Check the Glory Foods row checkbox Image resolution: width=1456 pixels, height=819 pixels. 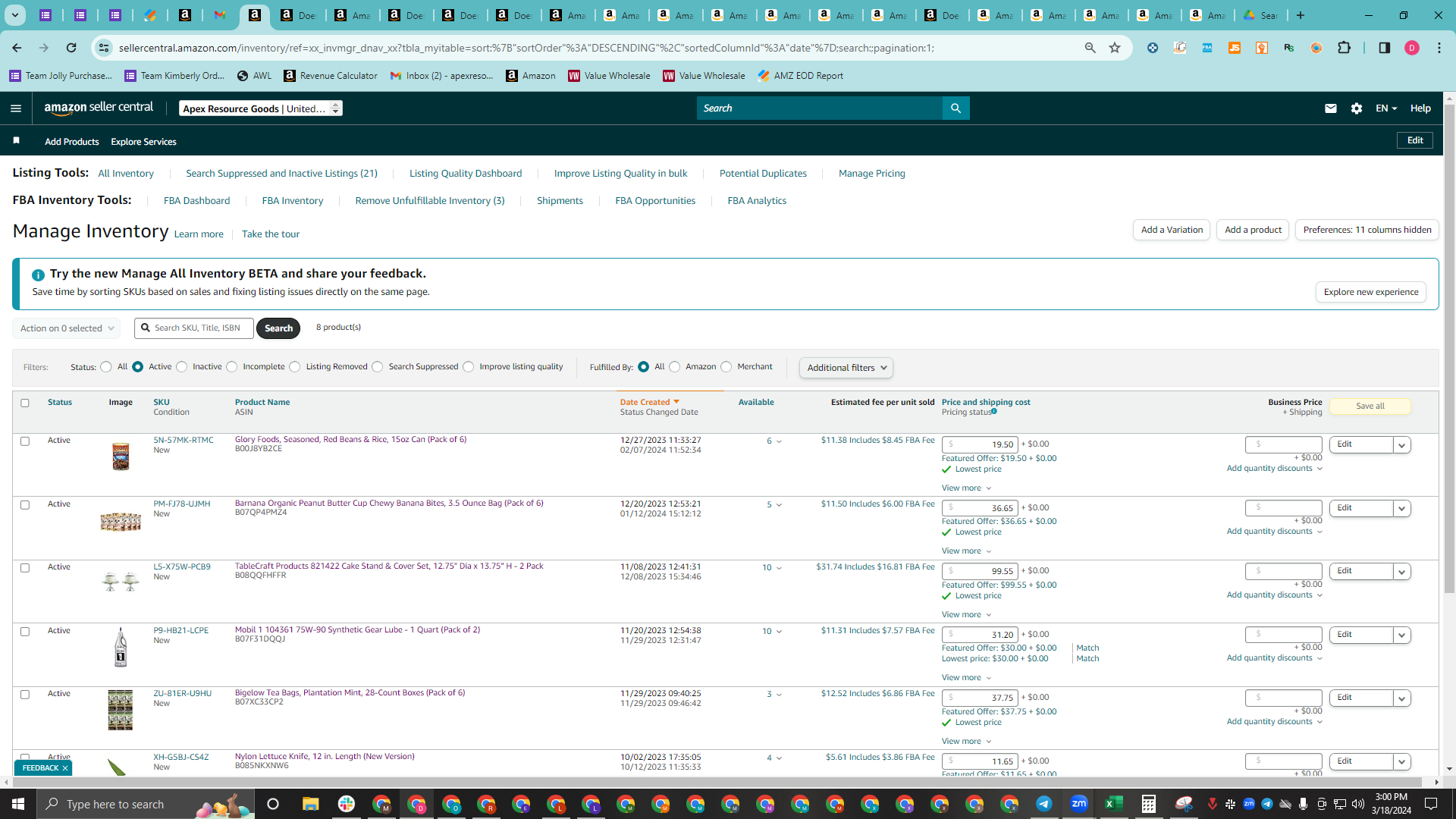point(25,441)
